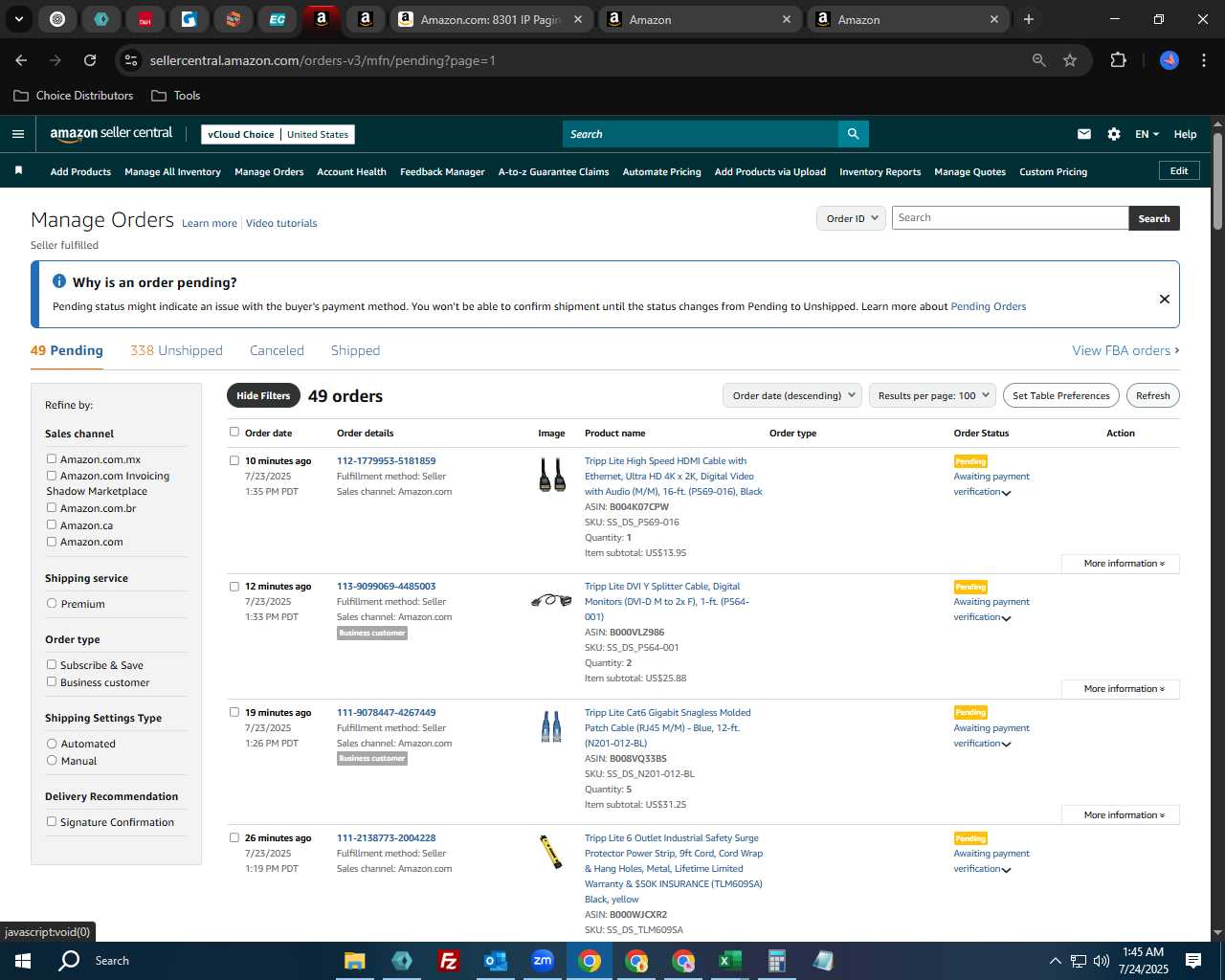This screenshot has height=980, width=1225.
Task: Click the blue info icon in banner
Action: tap(59, 281)
